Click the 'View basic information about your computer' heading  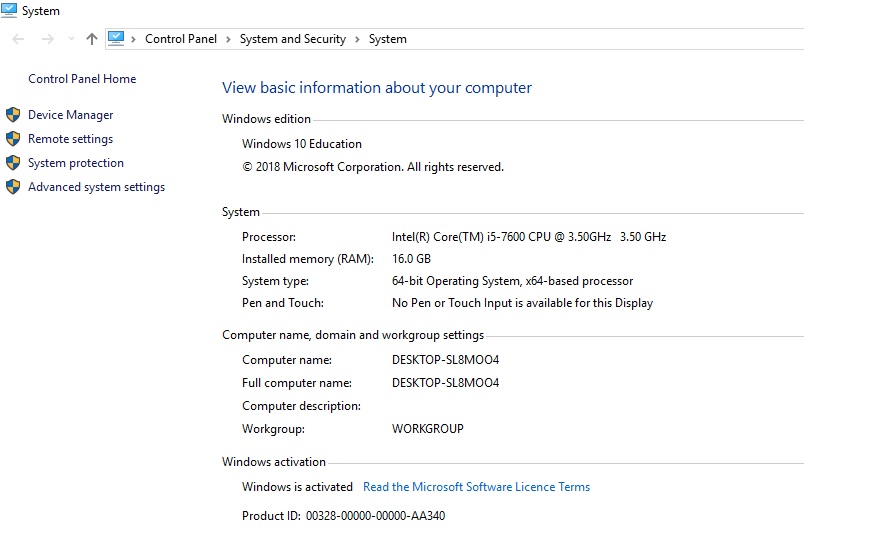point(377,88)
